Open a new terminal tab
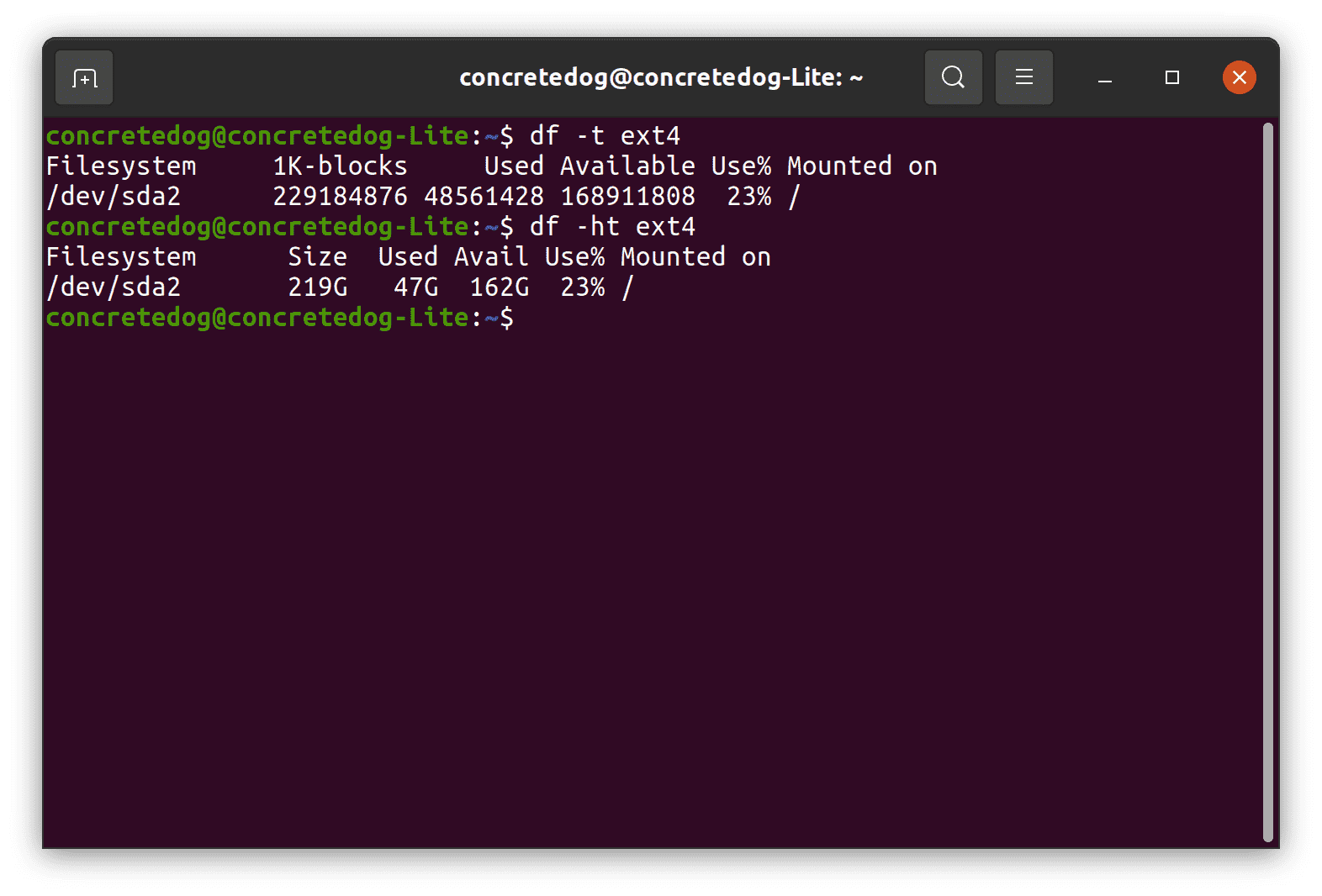This screenshot has width=1322, height=896. (x=84, y=78)
